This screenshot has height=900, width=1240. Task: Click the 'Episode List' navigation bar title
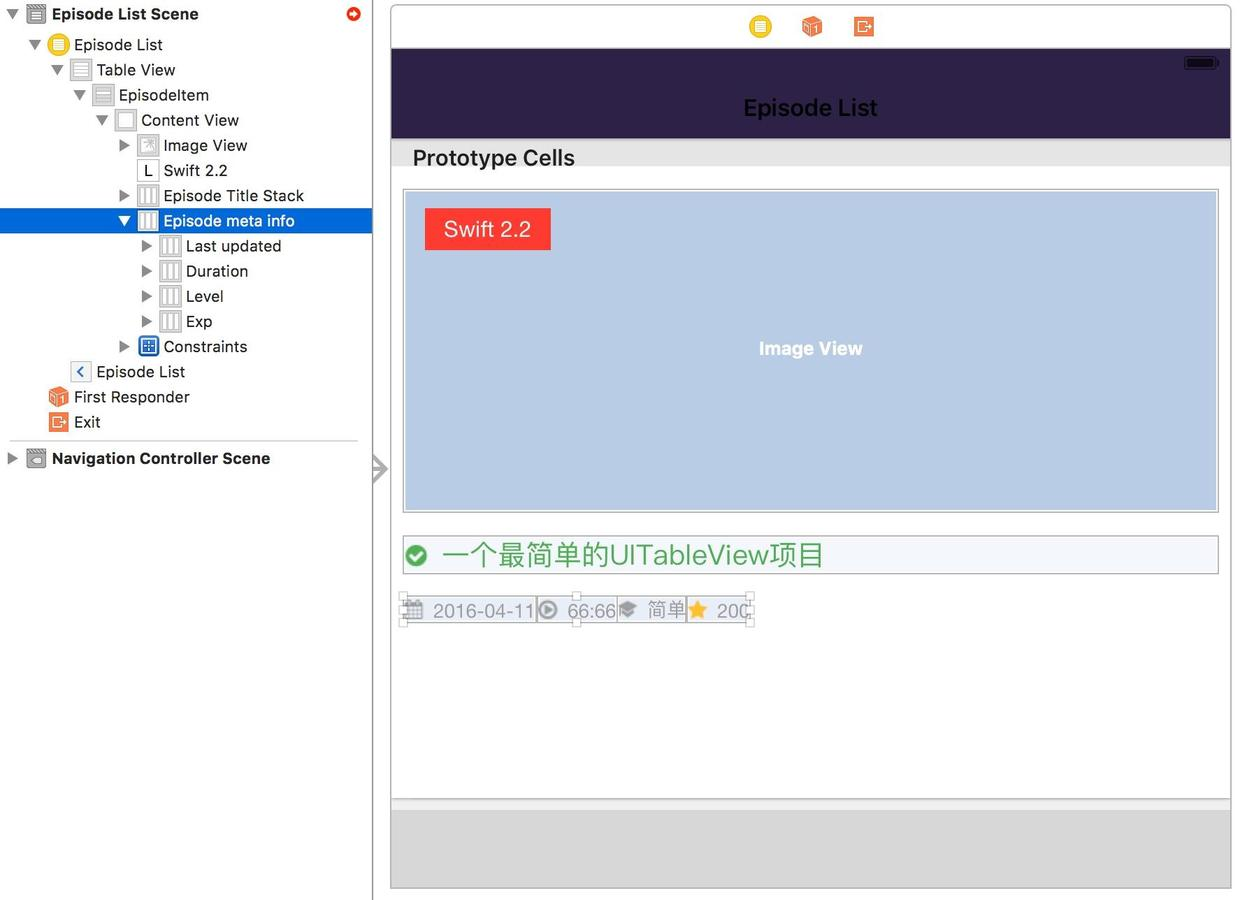click(810, 108)
